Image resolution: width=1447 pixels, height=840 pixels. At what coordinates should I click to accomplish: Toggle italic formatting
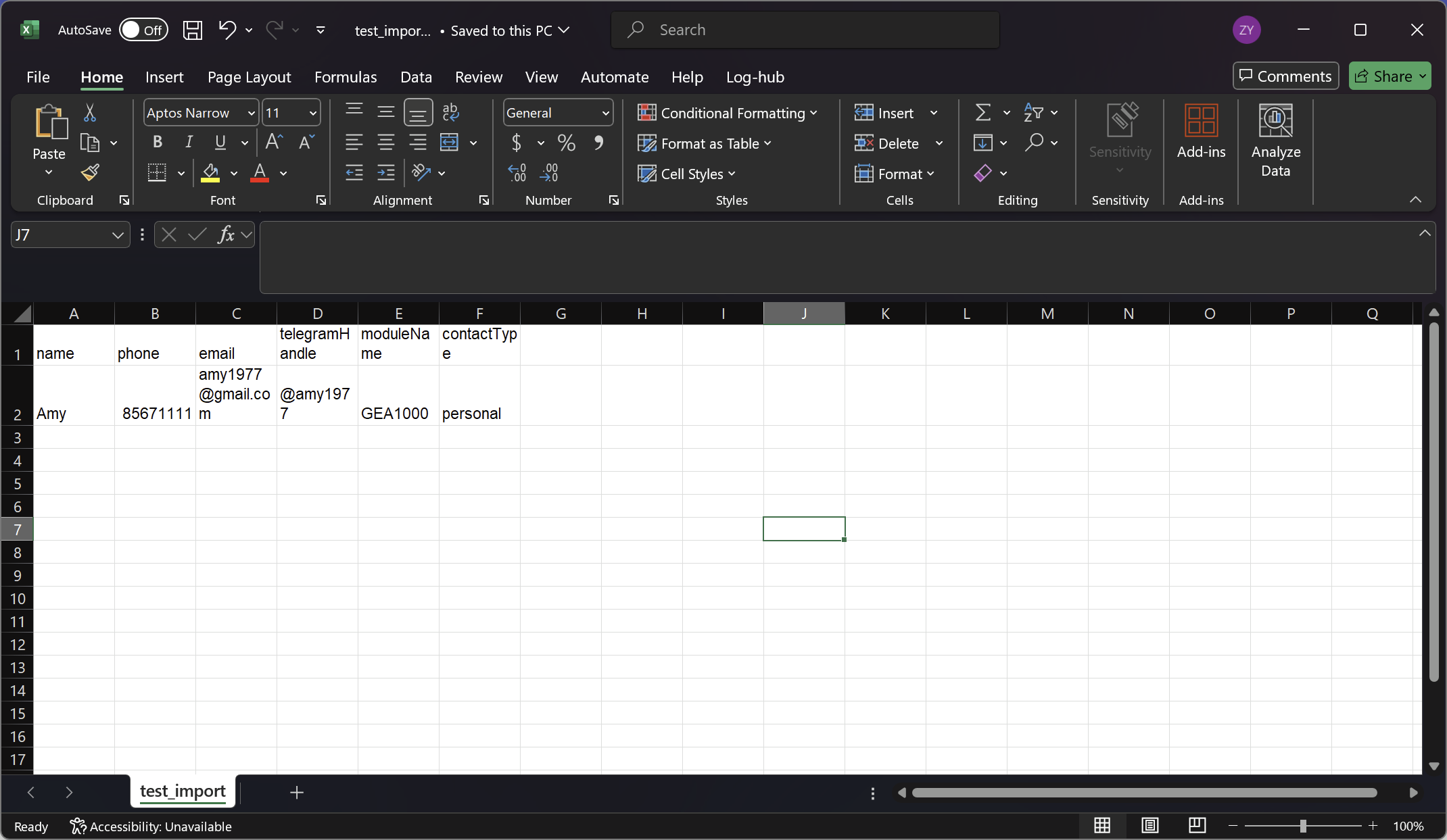tap(189, 142)
